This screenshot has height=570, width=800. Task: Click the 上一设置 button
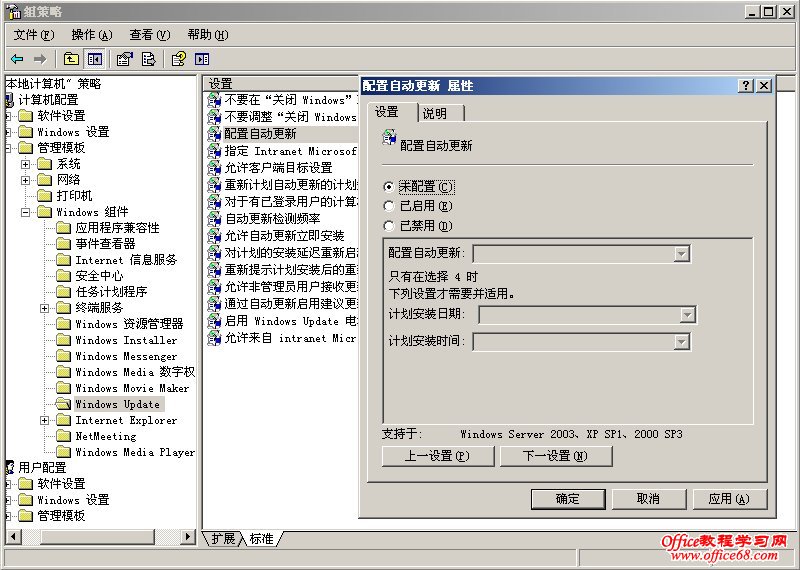438,456
